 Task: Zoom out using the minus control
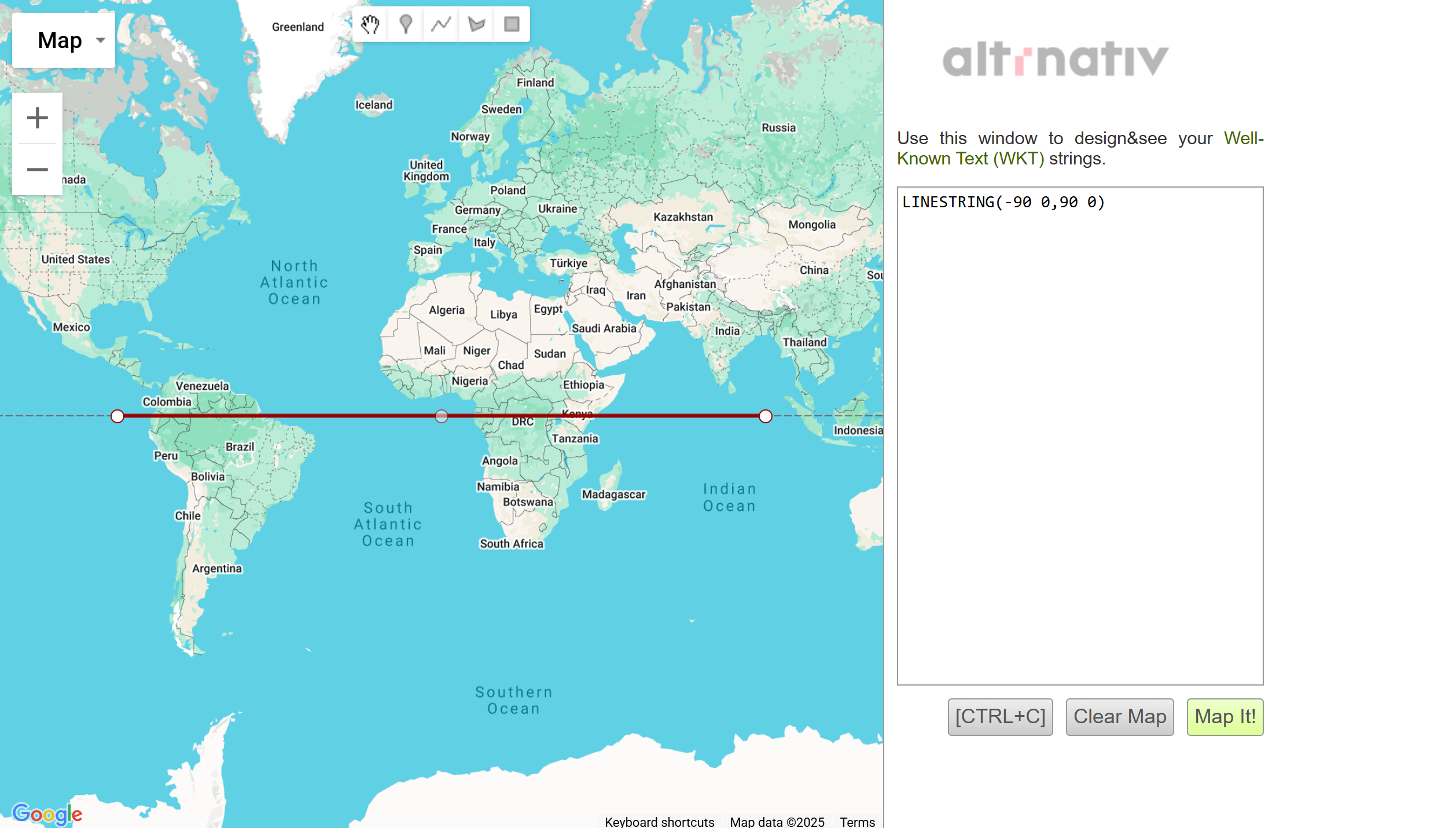pyautogui.click(x=37, y=168)
